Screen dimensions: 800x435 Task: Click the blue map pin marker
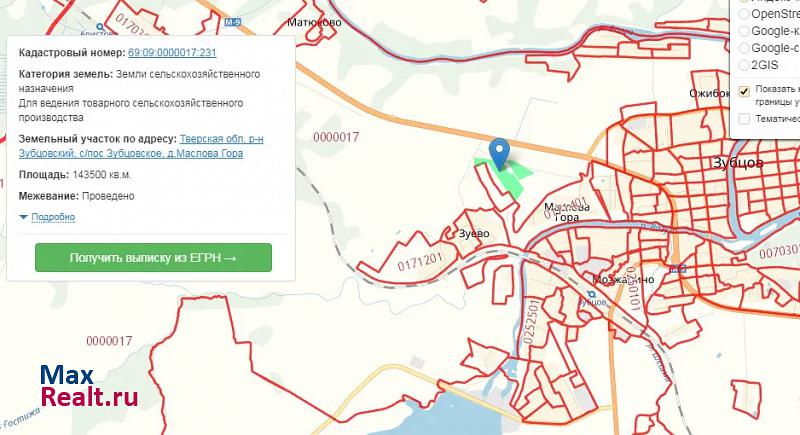499,154
